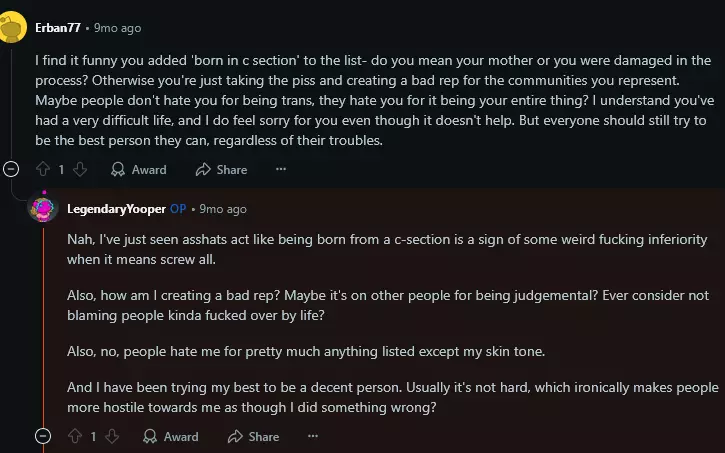This screenshot has width=725, height=453.
Task: Click Erban77's avatar image
Action: click(x=12, y=29)
